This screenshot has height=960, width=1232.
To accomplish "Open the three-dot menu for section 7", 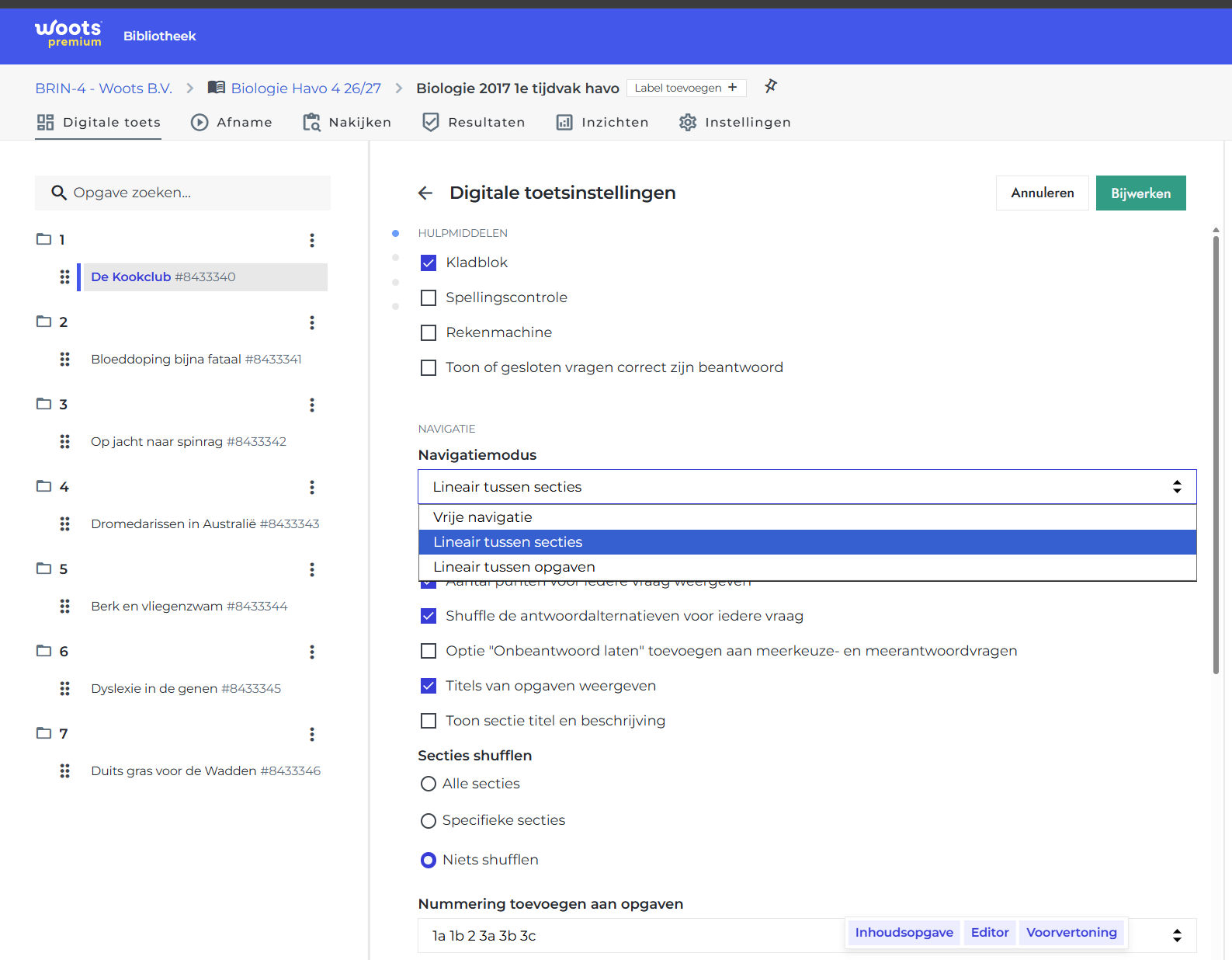I will 312,734.
